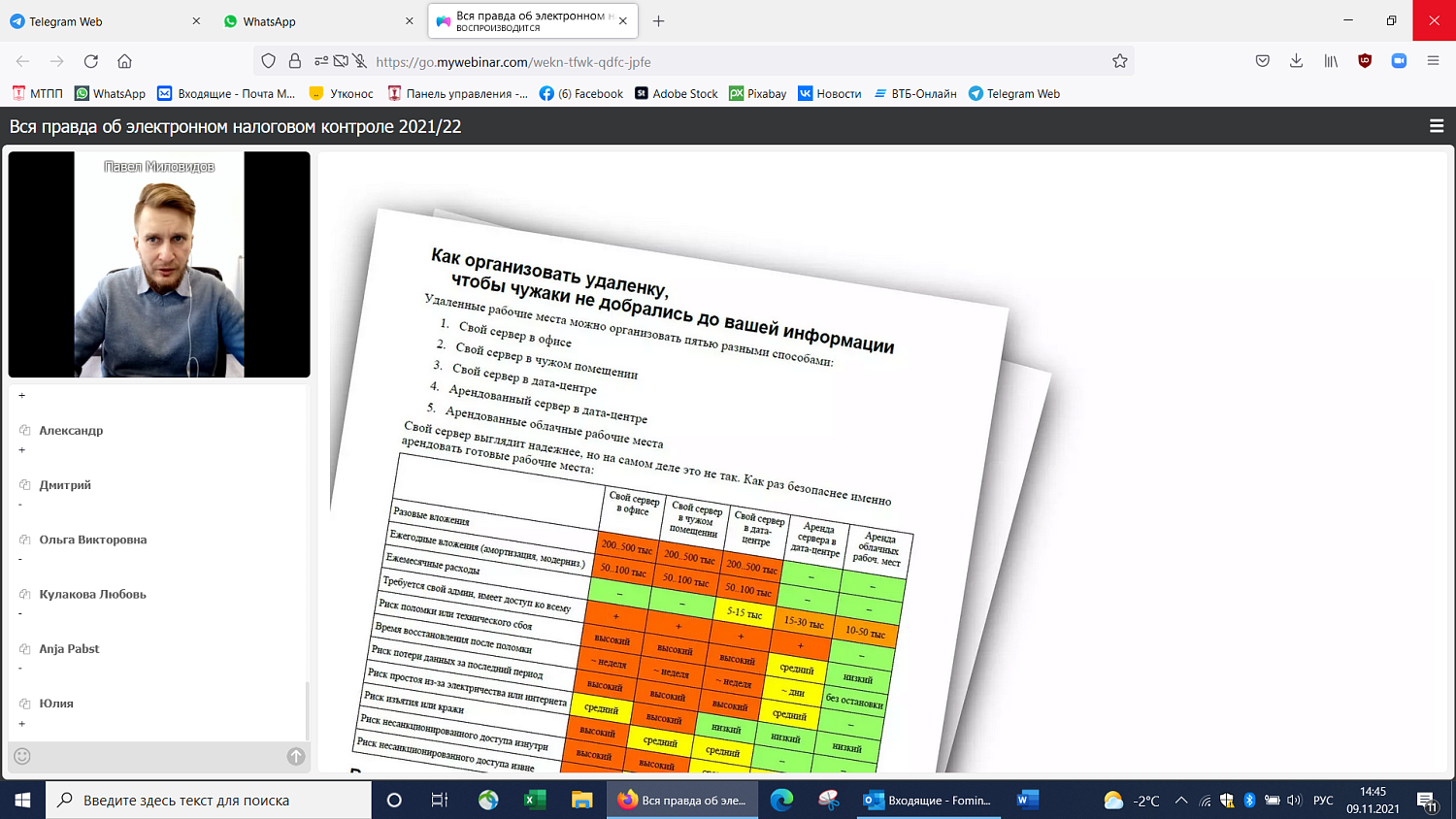This screenshot has width=1456, height=819.
Task: Close the webinar tab
Action: coord(622,21)
